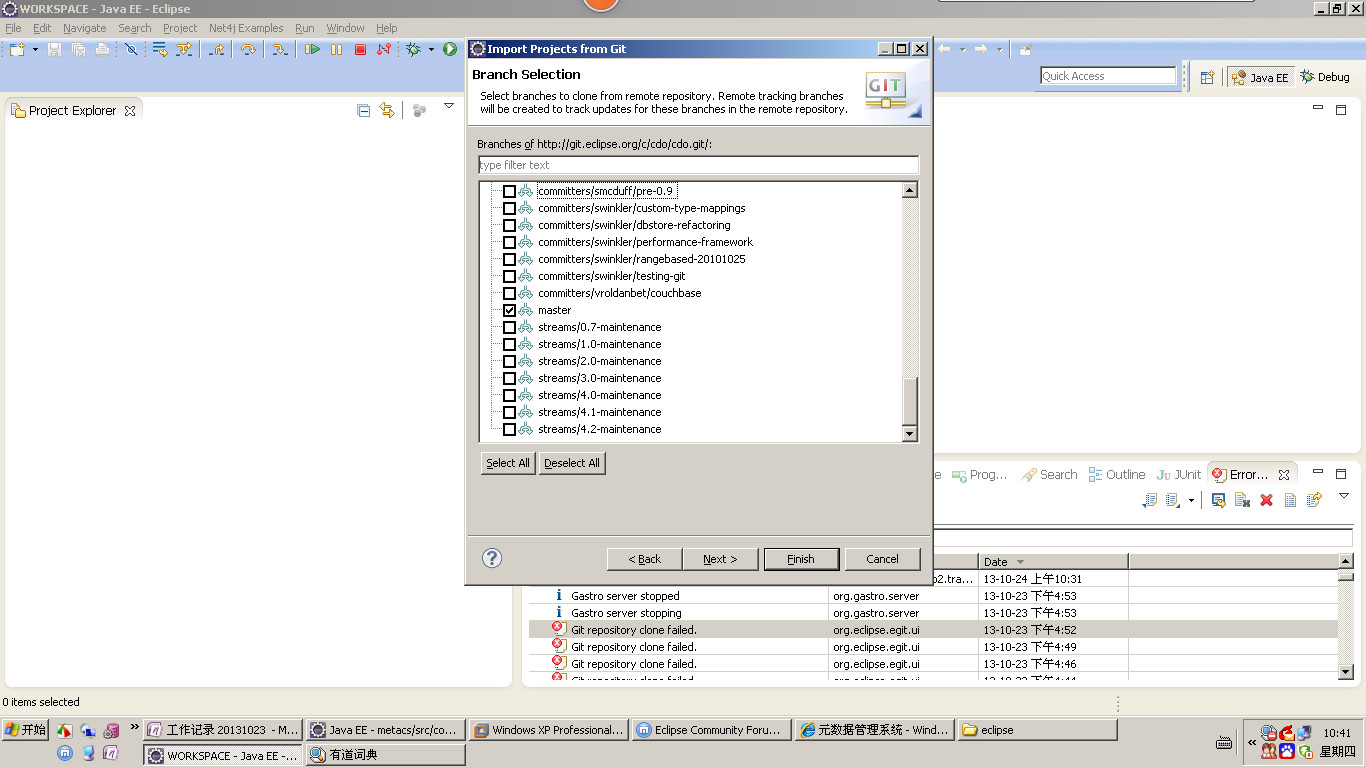Viewport: 1366px width, 768px height.
Task: Check committers/swinkler/custom-type-mappings branch
Action: pyautogui.click(x=509, y=208)
